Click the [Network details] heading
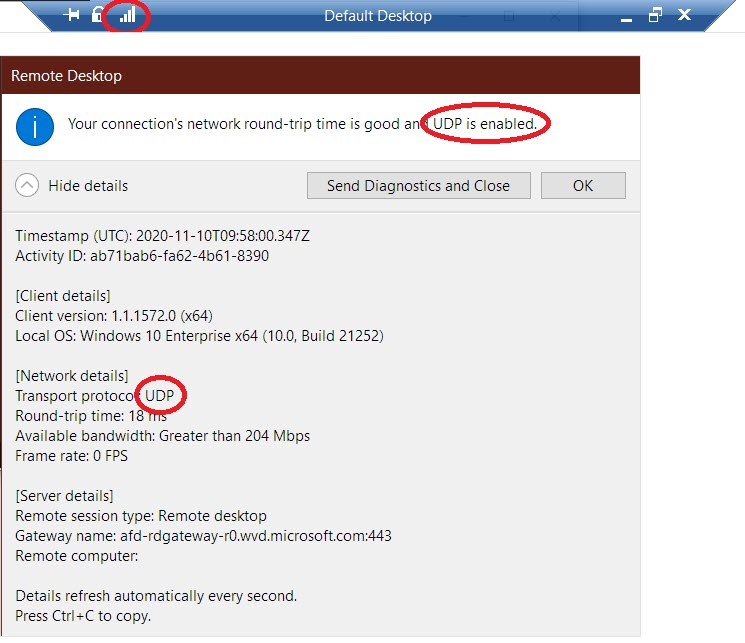The height and width of the screenshot is (643, 745). (72, 376)
